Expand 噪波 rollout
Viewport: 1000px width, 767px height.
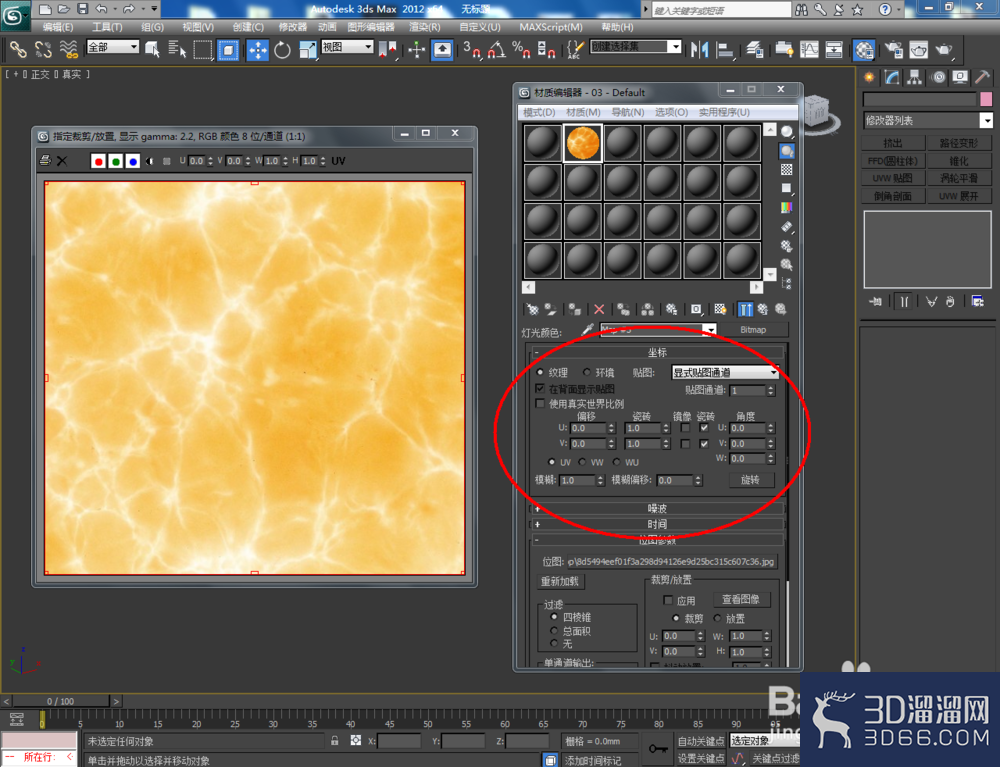coord(657,508)
